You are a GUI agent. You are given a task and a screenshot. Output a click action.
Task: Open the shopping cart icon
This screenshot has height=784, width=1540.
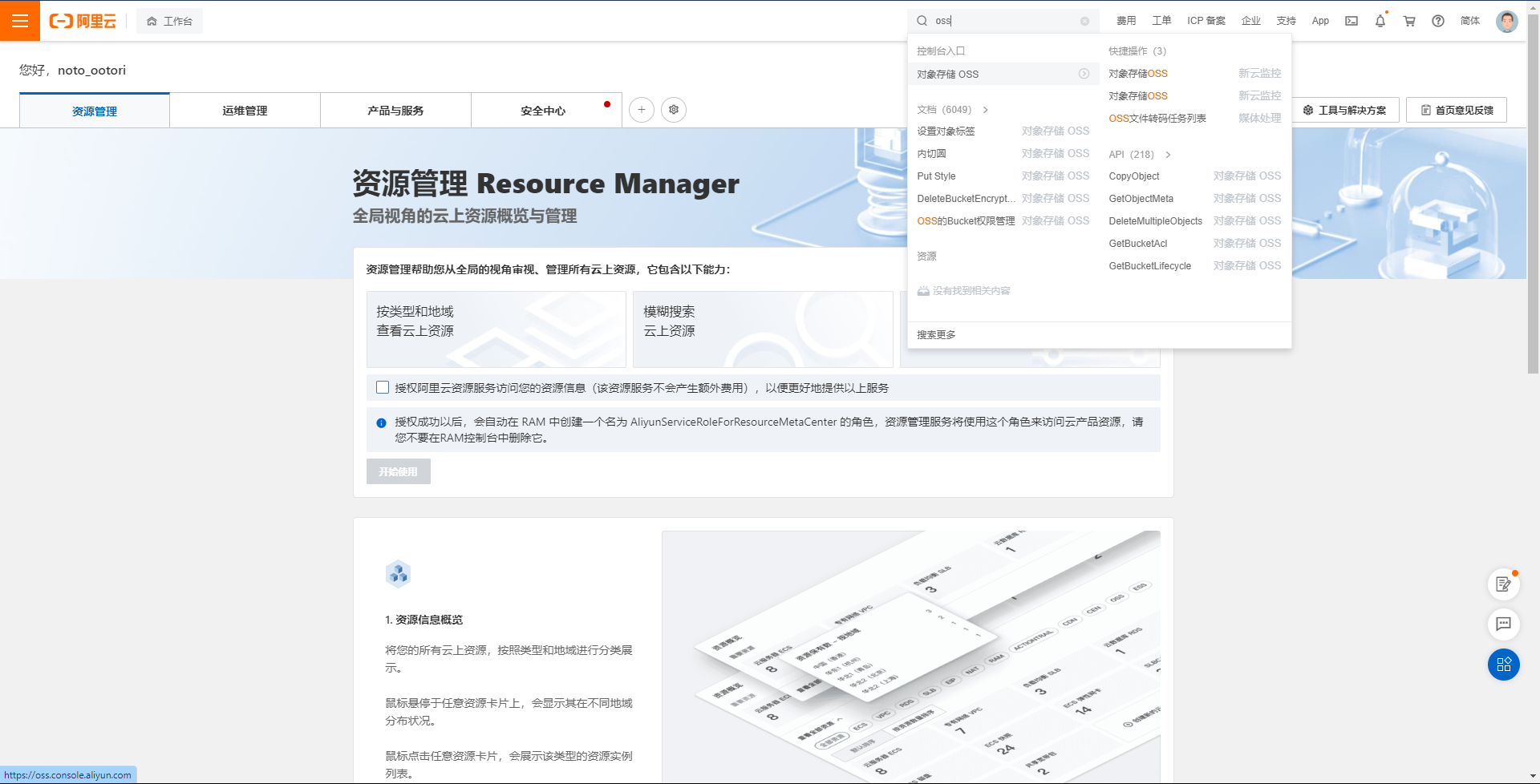click(1409, 21)
